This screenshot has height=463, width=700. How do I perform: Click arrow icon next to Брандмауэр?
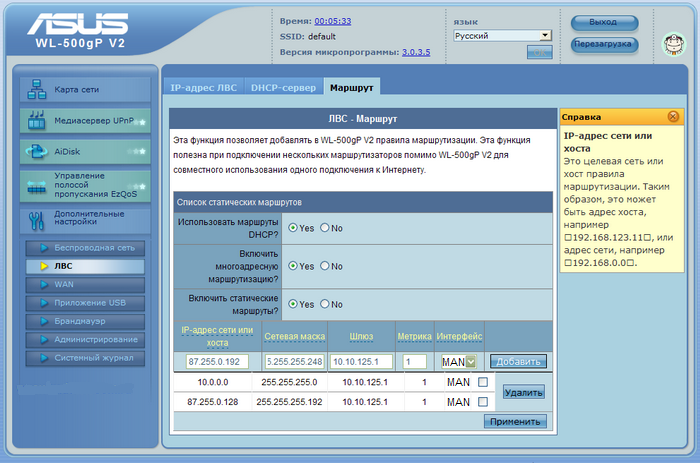tap(44, 321)
